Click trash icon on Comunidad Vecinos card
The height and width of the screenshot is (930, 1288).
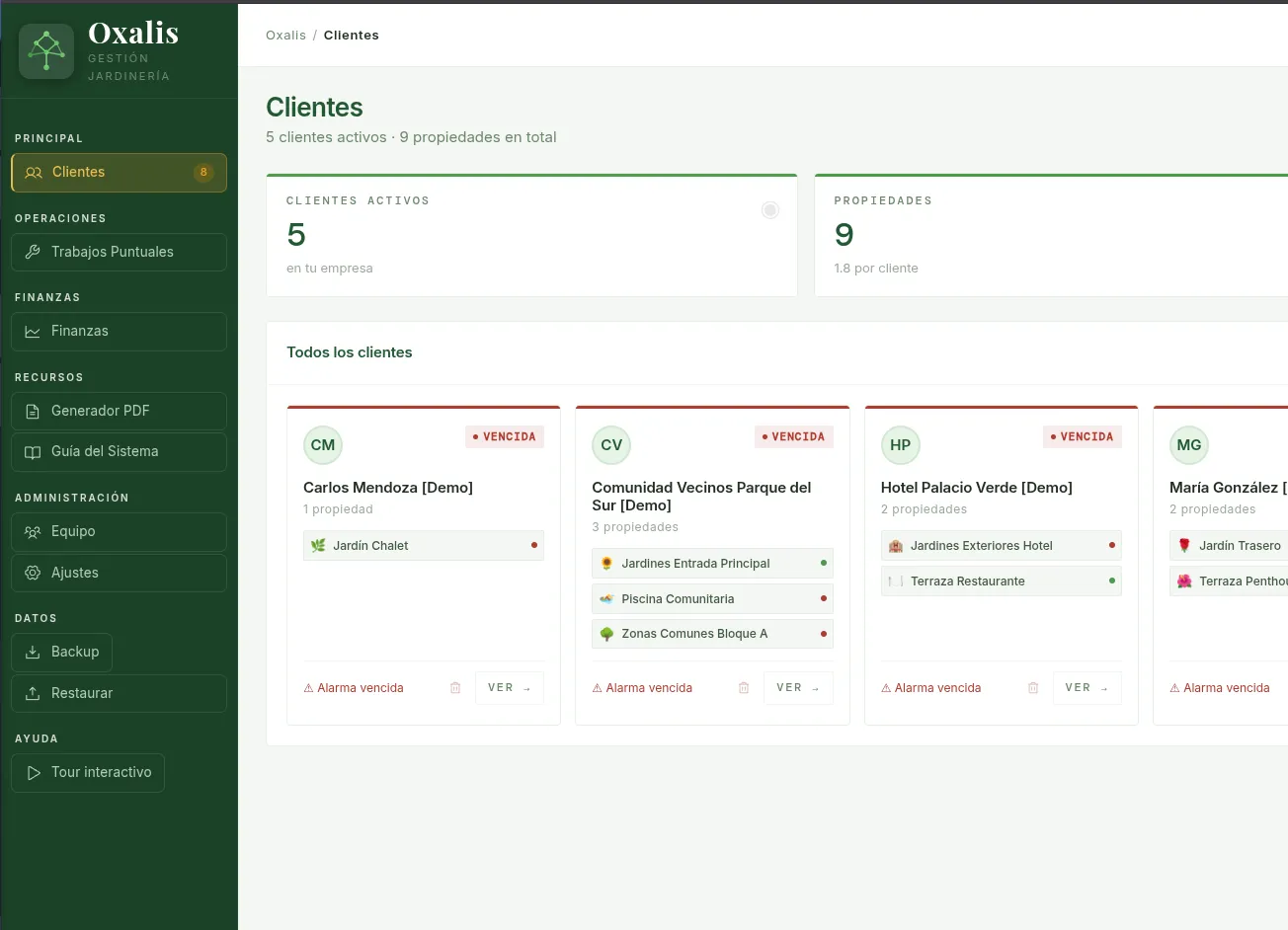pos(744,688)
